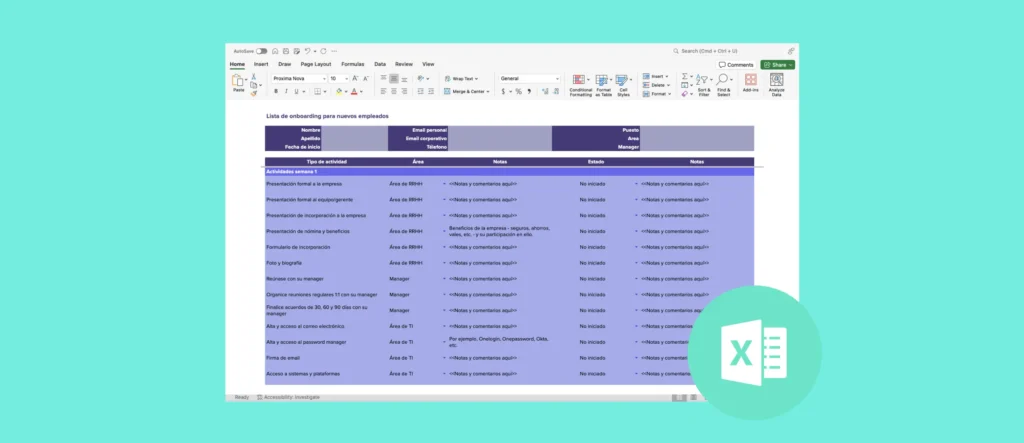The width and height of the screenshot is (1024, 443).
Task: Switch to the Page Layout tab
Action: point(316,64)
